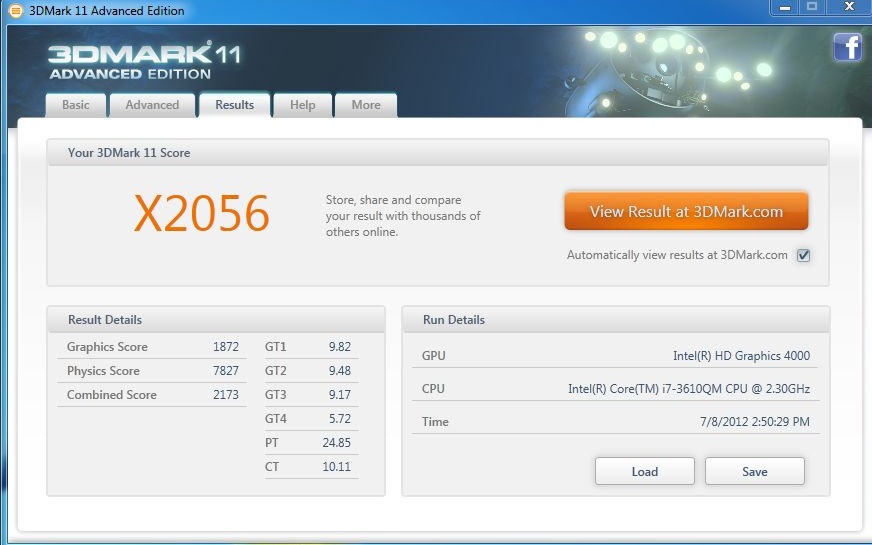Switch to the Basic tab
This screenshot has height=545, width=872.
click(76, 105)
